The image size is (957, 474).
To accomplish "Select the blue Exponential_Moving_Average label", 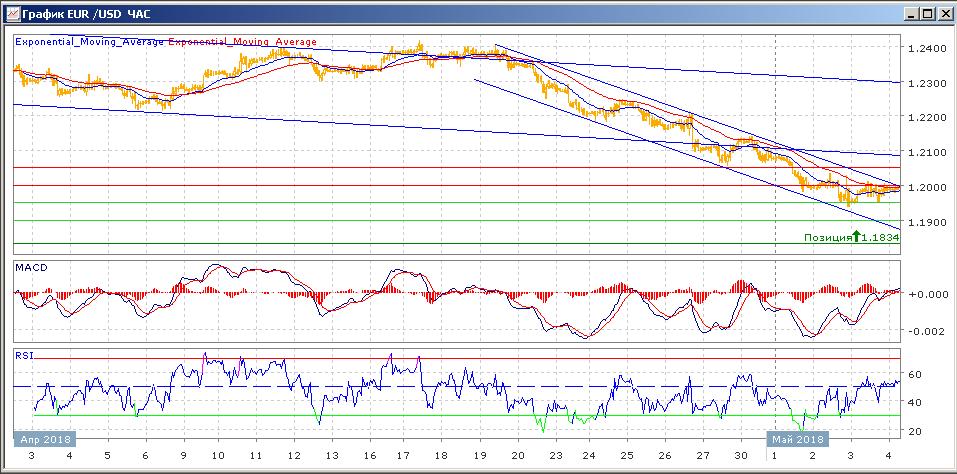I will point(90,42).
